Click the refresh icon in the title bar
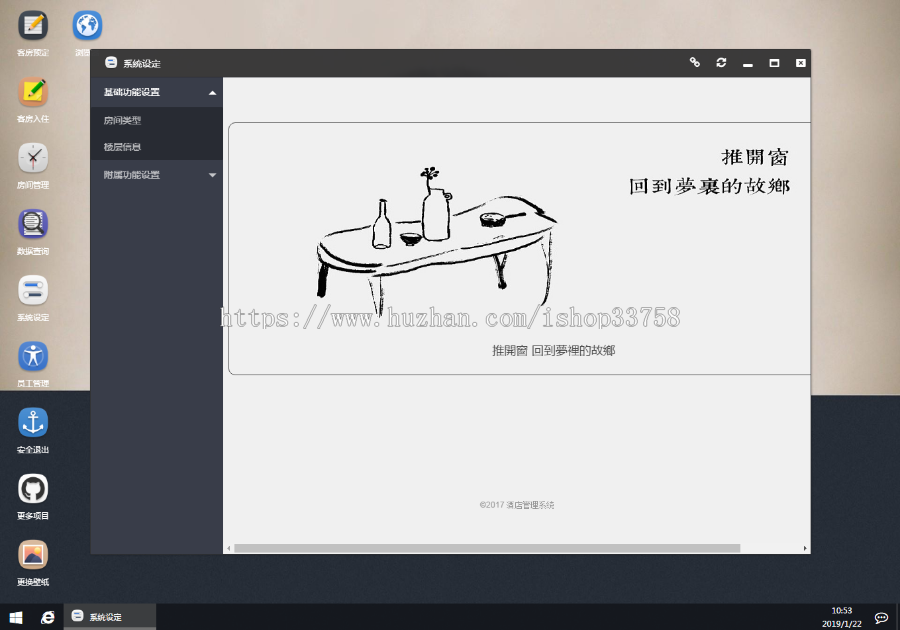900x630 pixels. pyautogui.click(x=721, y=63)
